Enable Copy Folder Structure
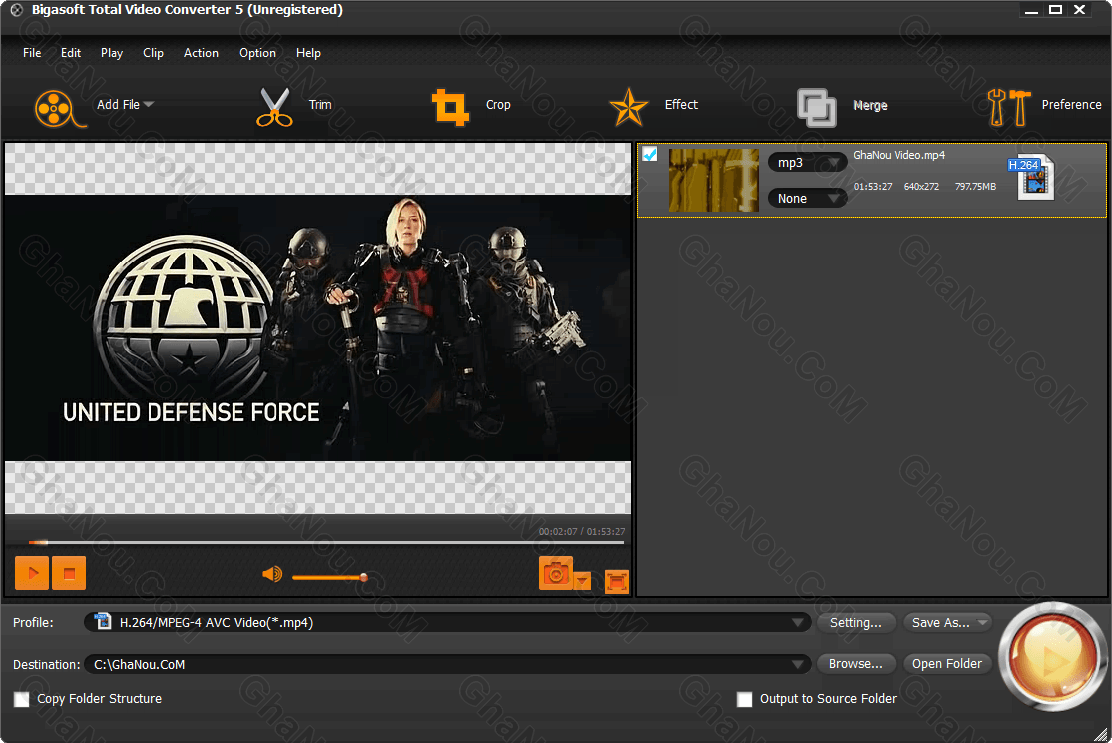The width and height of the screenshot is (1112, 743). click(x=22, y=699)
